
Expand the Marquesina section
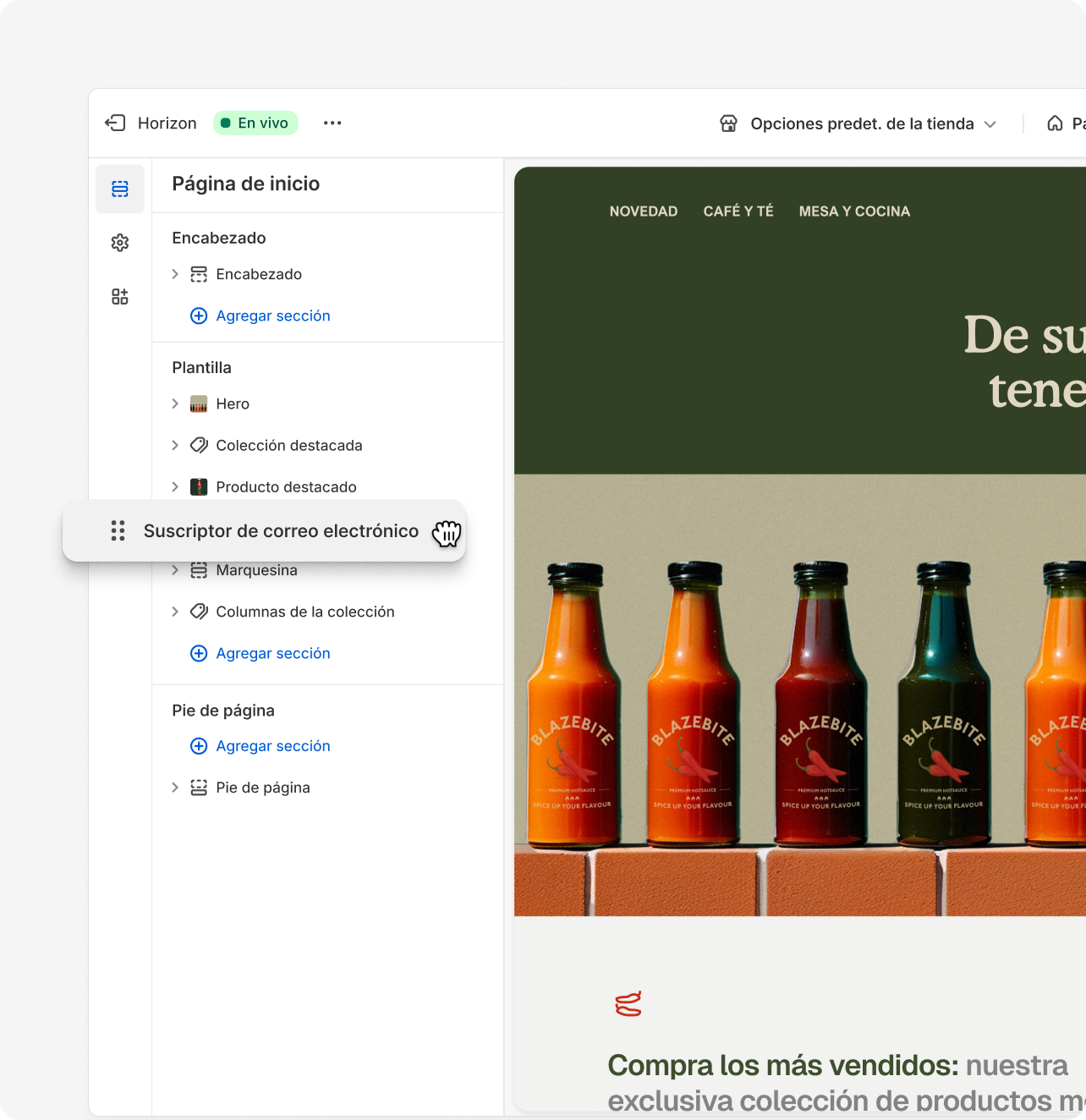tap(175, 570)
